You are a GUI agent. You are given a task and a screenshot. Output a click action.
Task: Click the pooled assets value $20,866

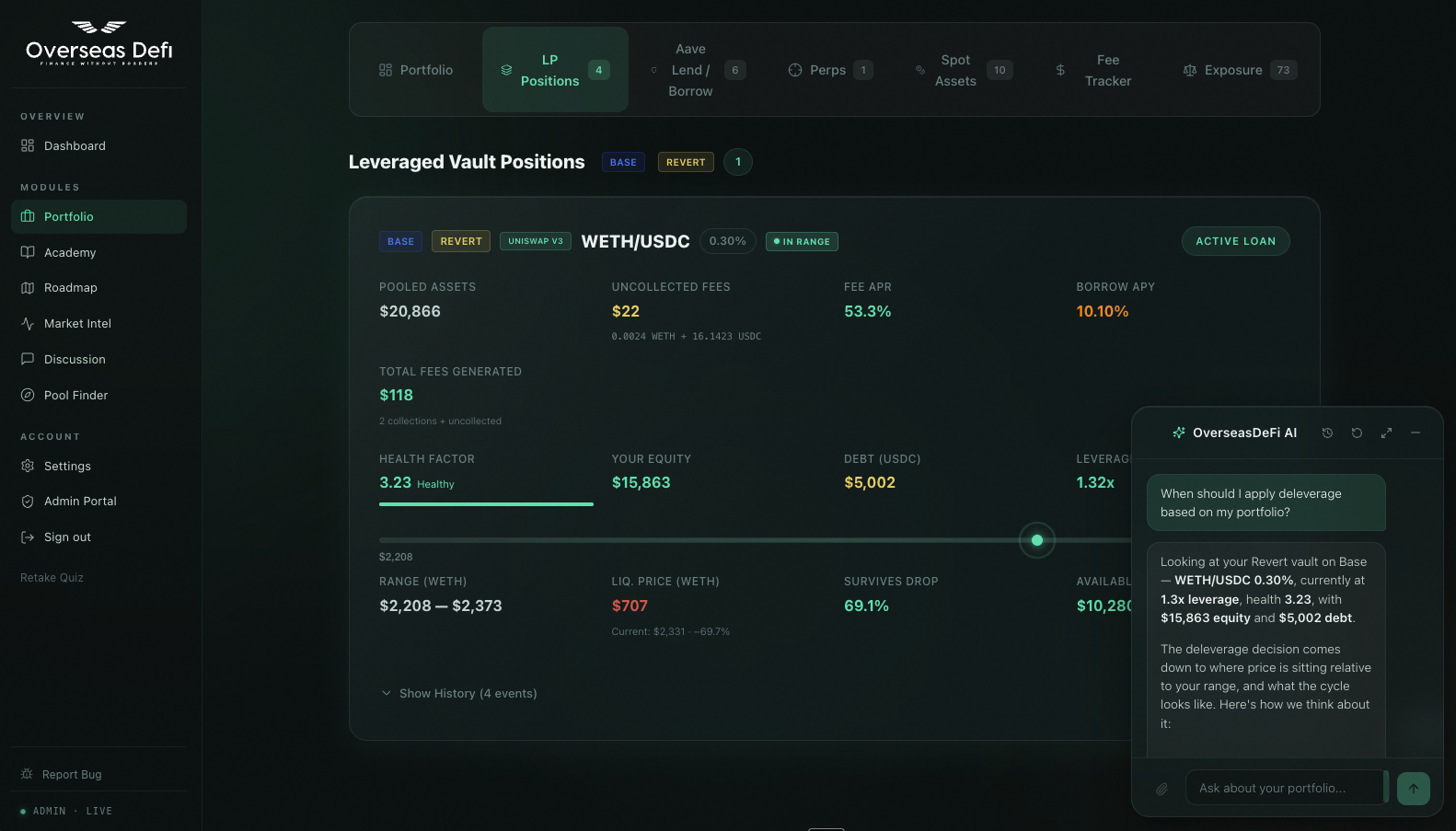pyautogui.click(x=410, y=311)
